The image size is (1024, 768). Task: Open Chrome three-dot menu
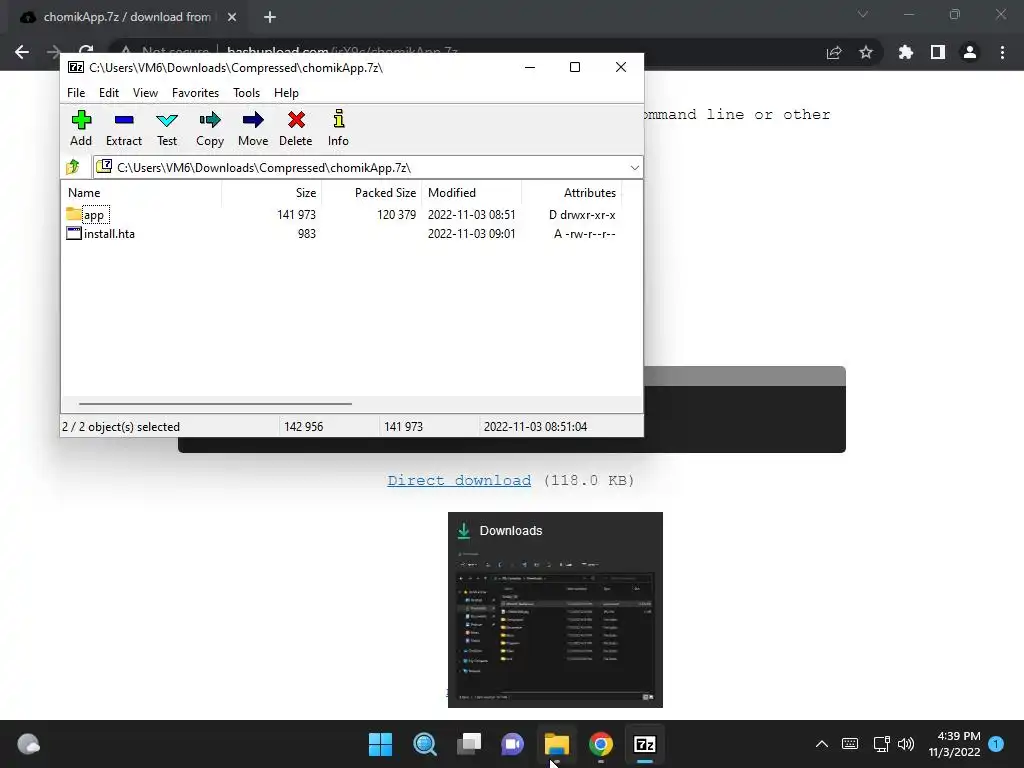(x=1002, y=52)
